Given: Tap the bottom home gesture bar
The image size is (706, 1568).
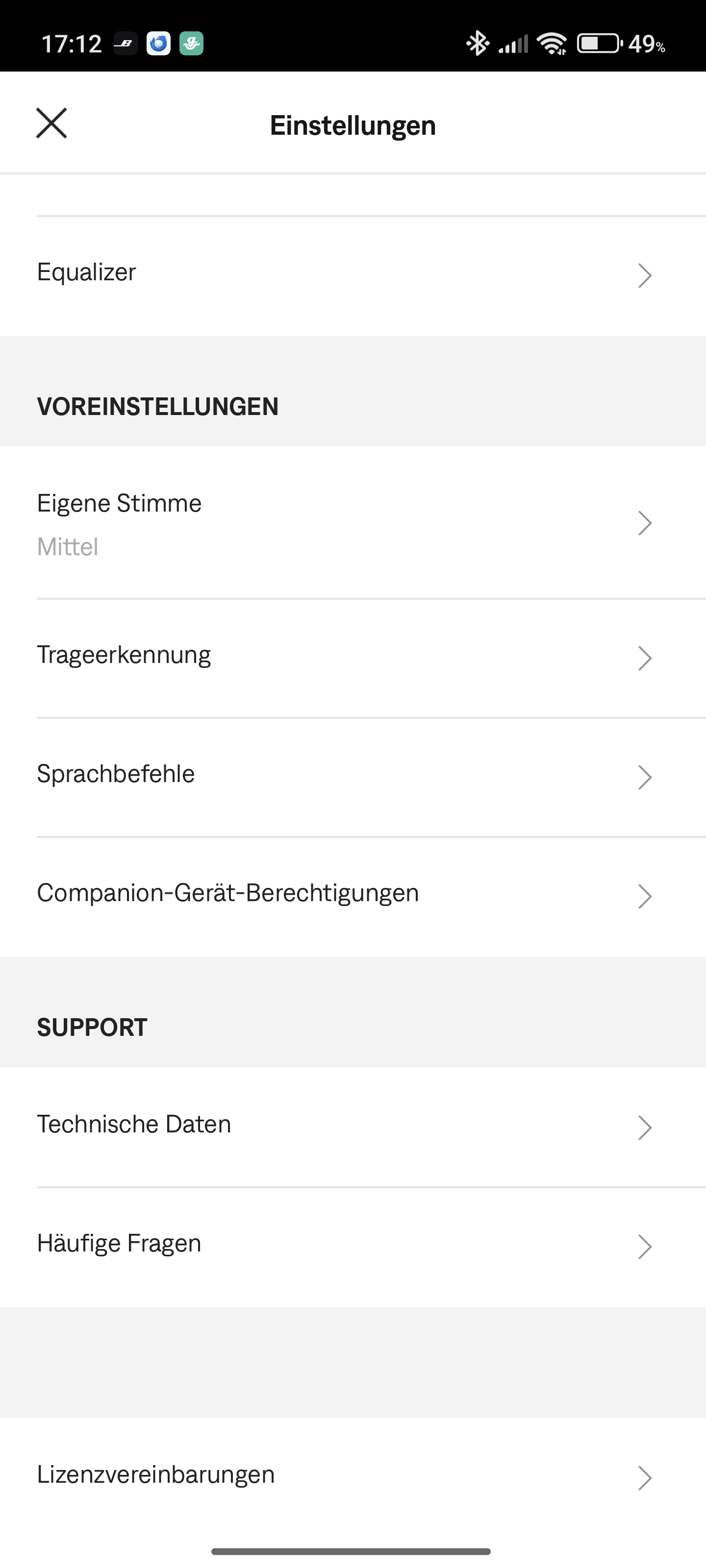Looking at the screenshot, I should pyautogui.click(x=351, y=1551).
